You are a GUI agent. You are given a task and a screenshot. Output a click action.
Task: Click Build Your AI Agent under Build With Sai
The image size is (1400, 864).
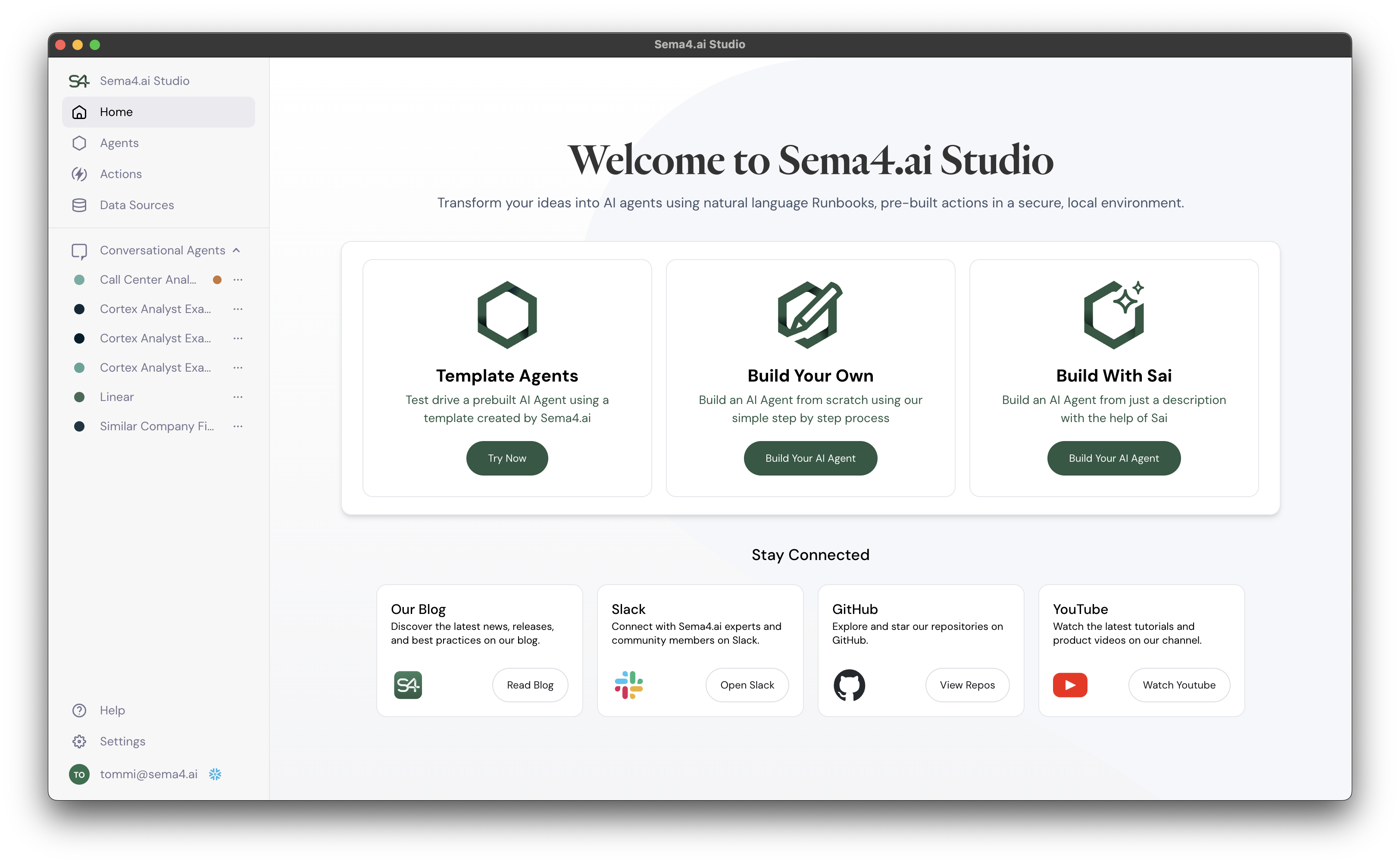point(1114,458)
